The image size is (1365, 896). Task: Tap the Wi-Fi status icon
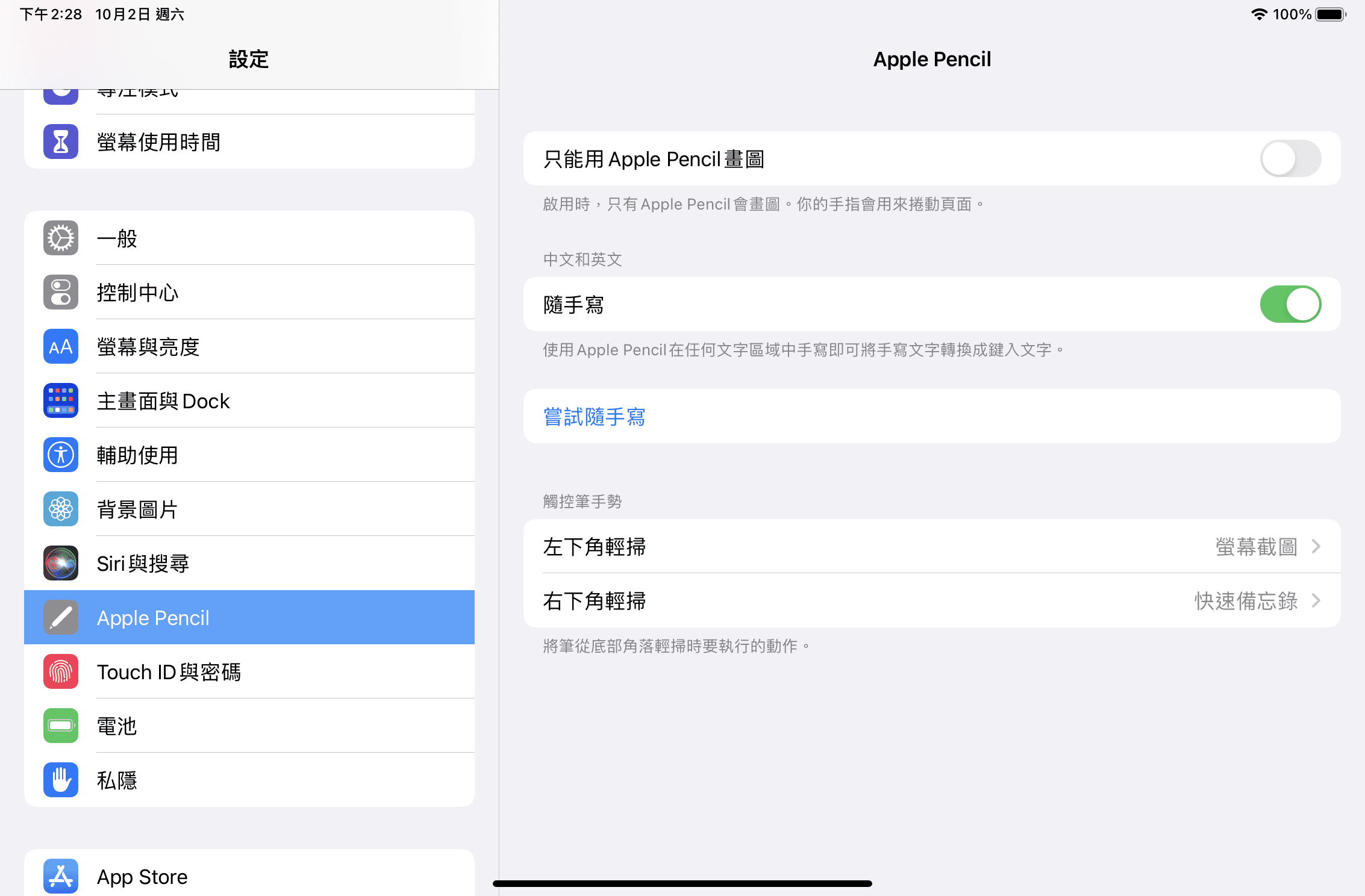[1259, 14]
